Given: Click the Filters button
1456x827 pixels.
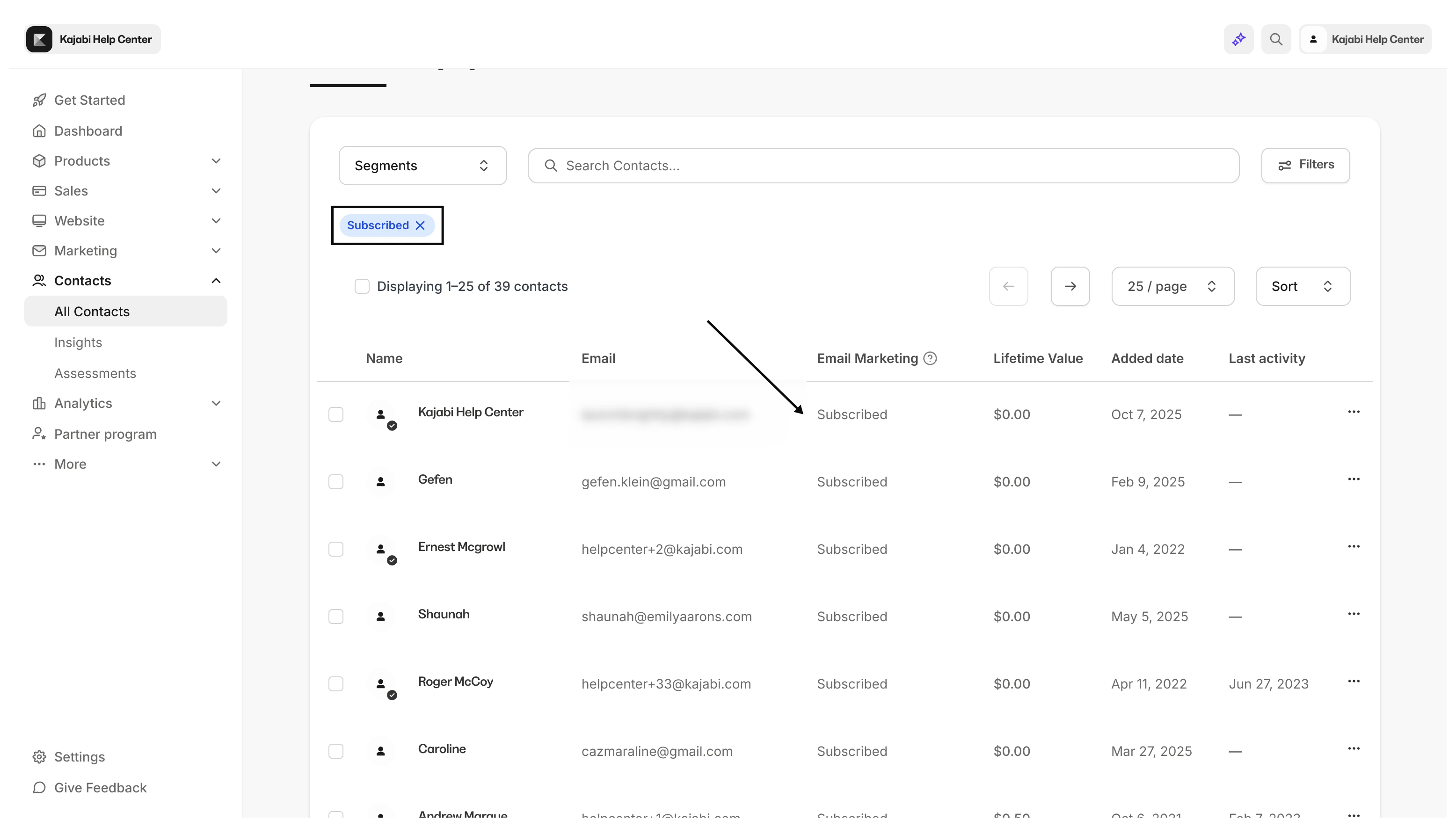Looking at the screenshot, I should point(1305,165).
